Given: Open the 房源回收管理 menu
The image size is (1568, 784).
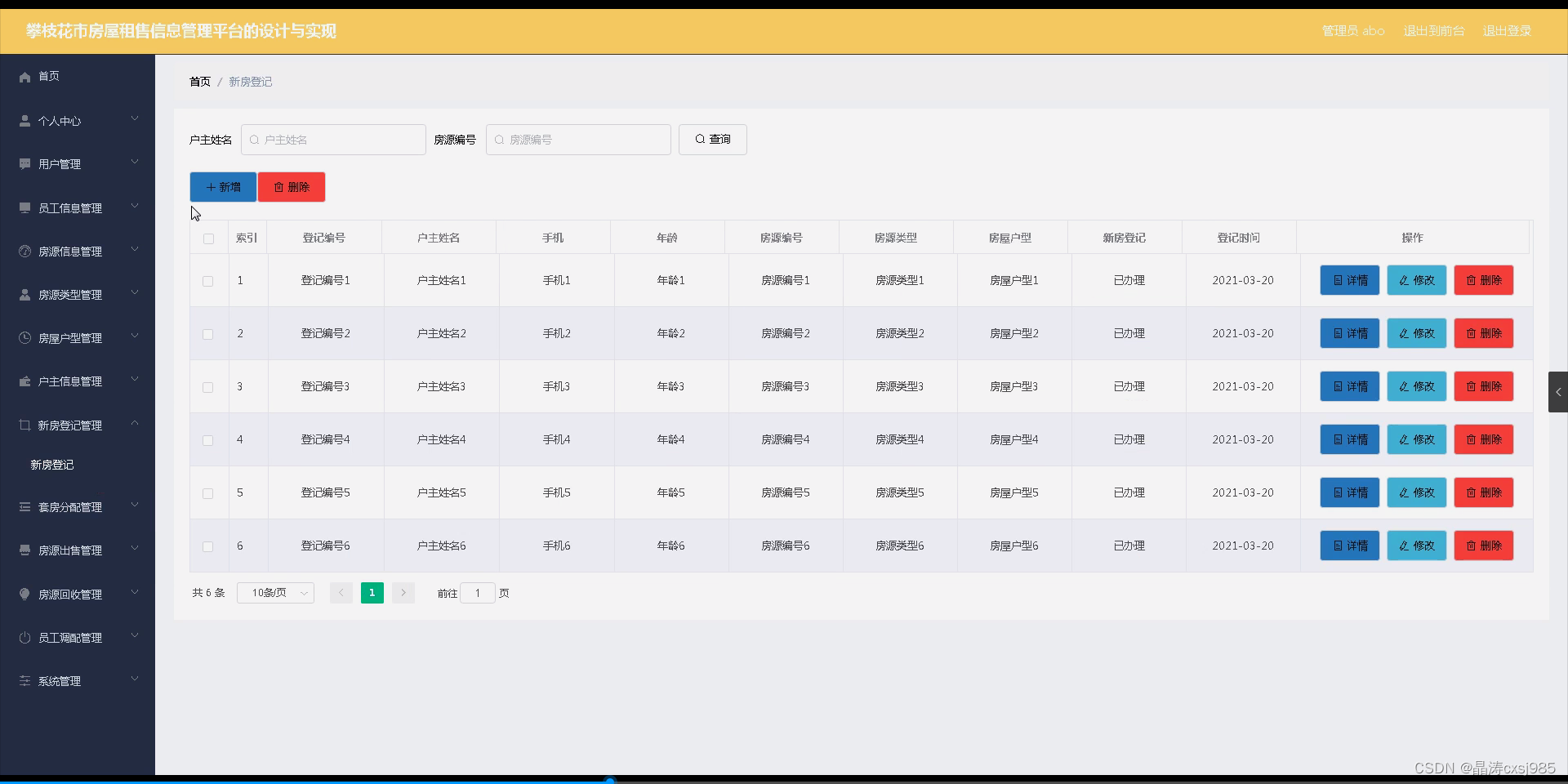Looking at the screenshot, I should (x=78, y=595).
